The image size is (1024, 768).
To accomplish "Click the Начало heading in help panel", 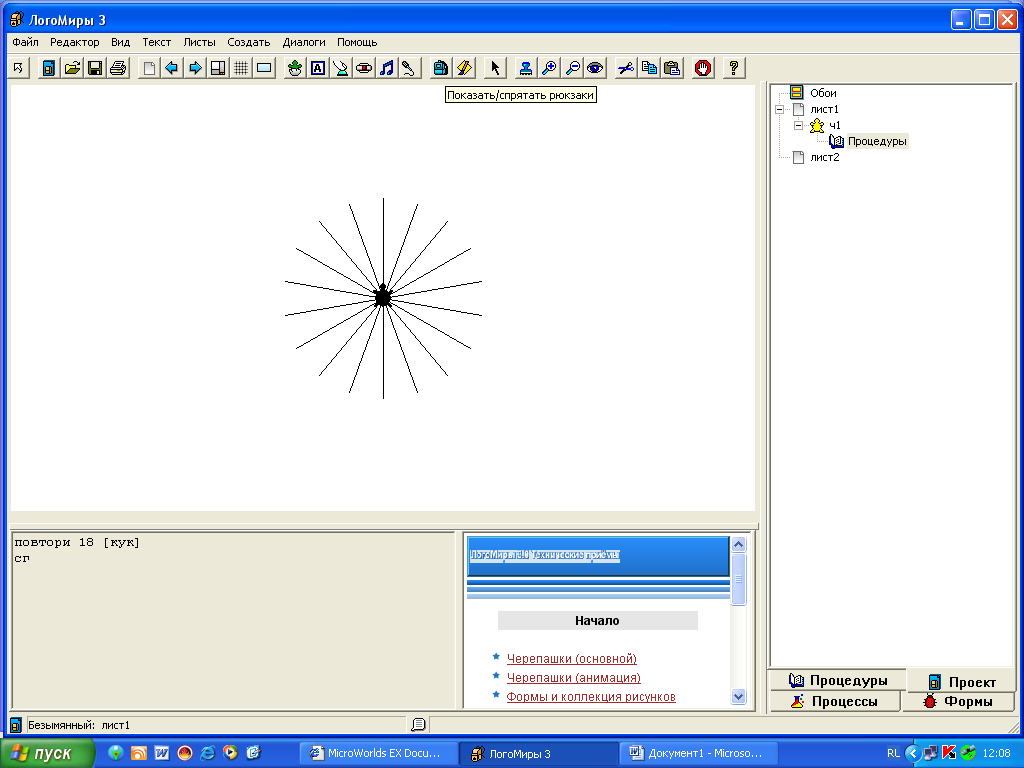I will click(x=597, y=620).
